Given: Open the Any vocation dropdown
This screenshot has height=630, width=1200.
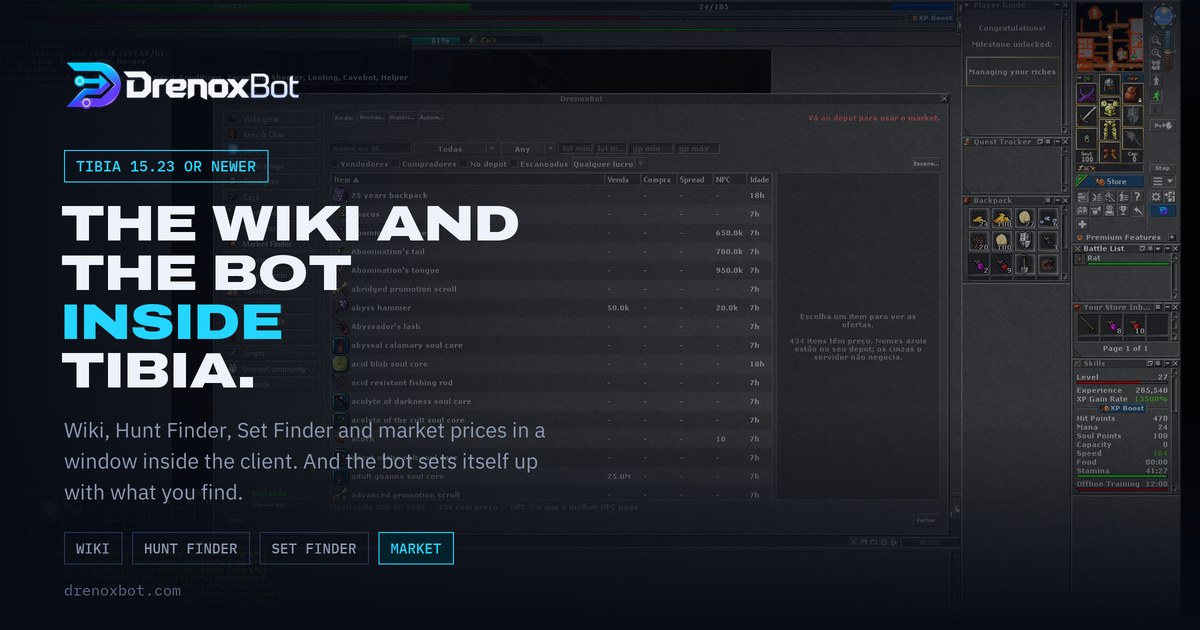Looking at the screenshot, I should [x=529, y=149].
